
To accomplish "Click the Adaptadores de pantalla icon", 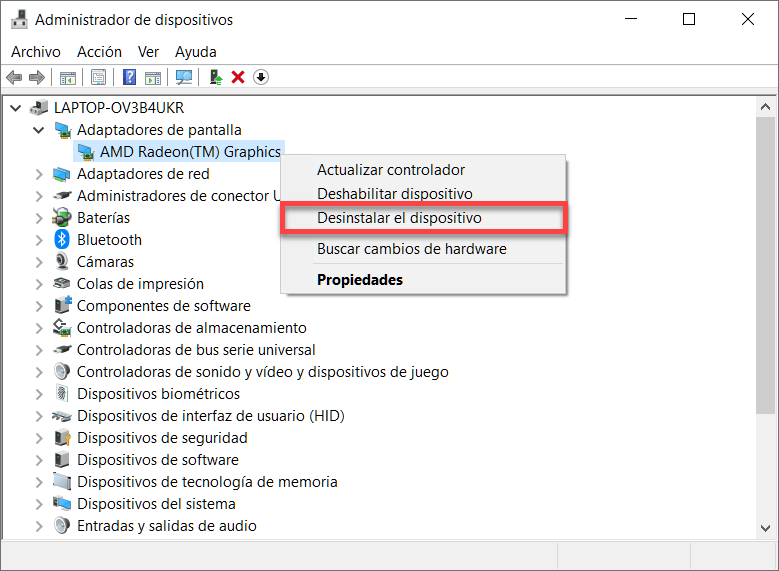I will pyautogui.click(x=62, y=130).
